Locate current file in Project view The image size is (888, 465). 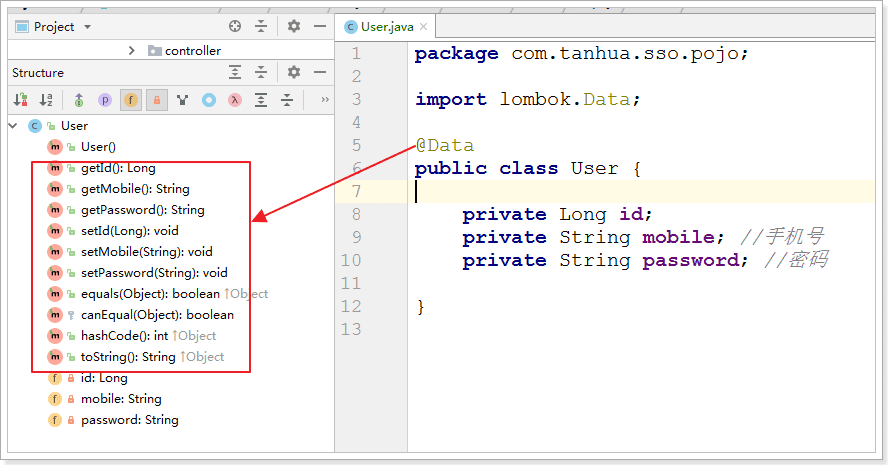(x=235, y=26)
